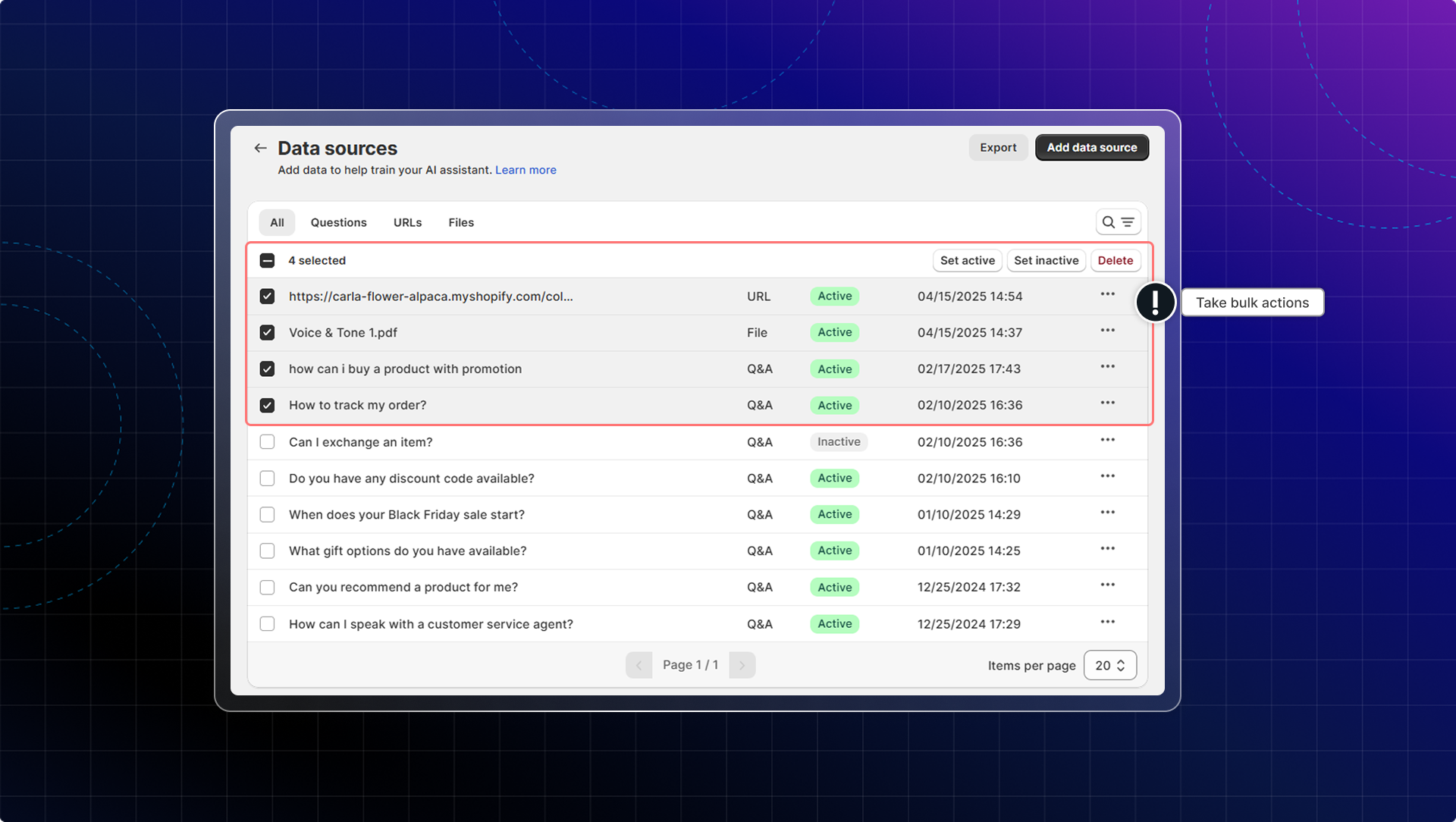The width and height of the screenshot is (1456, 822).
Task: Open the more options menu for Can I exchange an item
Action: [1107, 441]
